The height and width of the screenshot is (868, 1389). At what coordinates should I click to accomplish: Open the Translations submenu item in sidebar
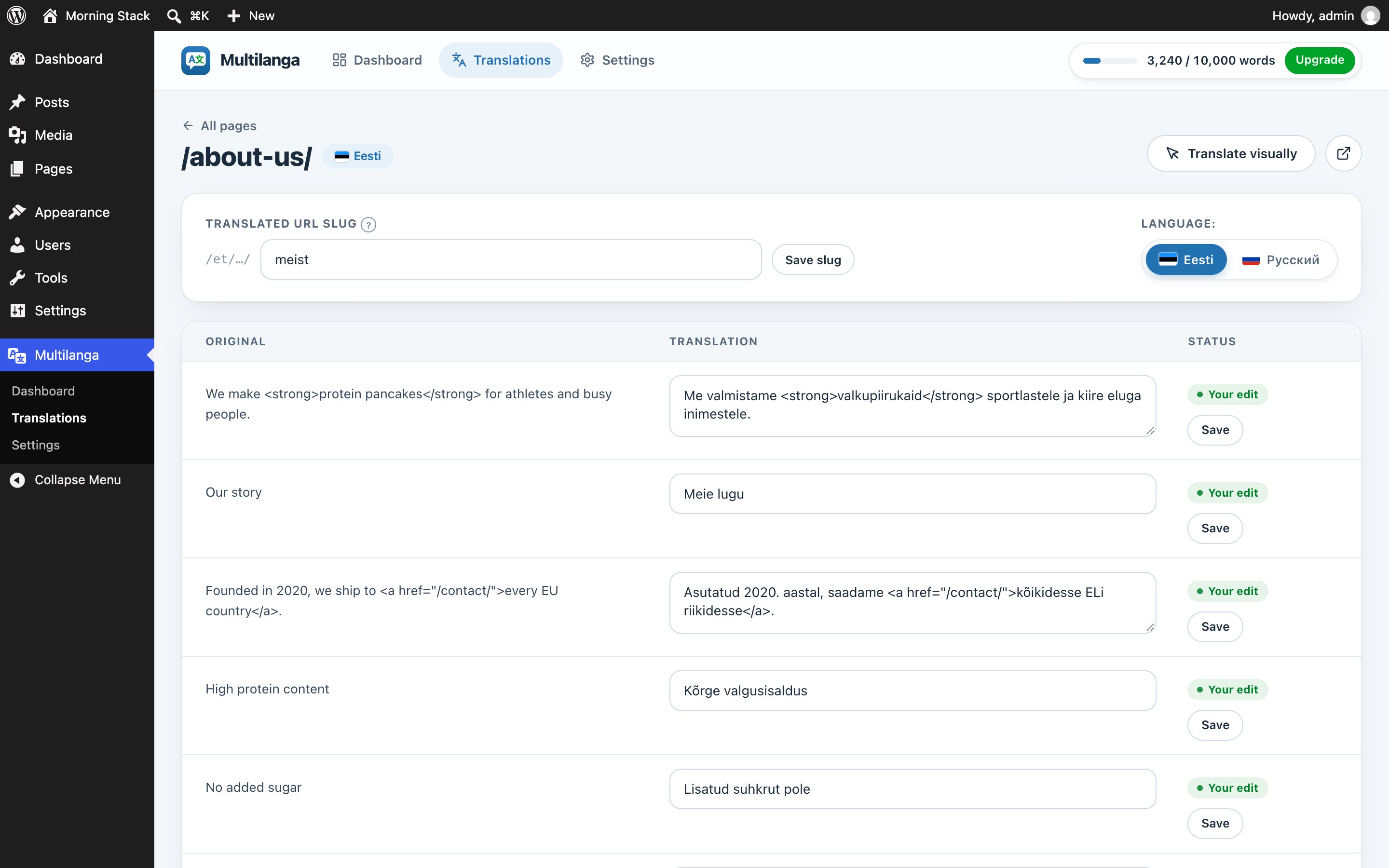coord(49,418)
